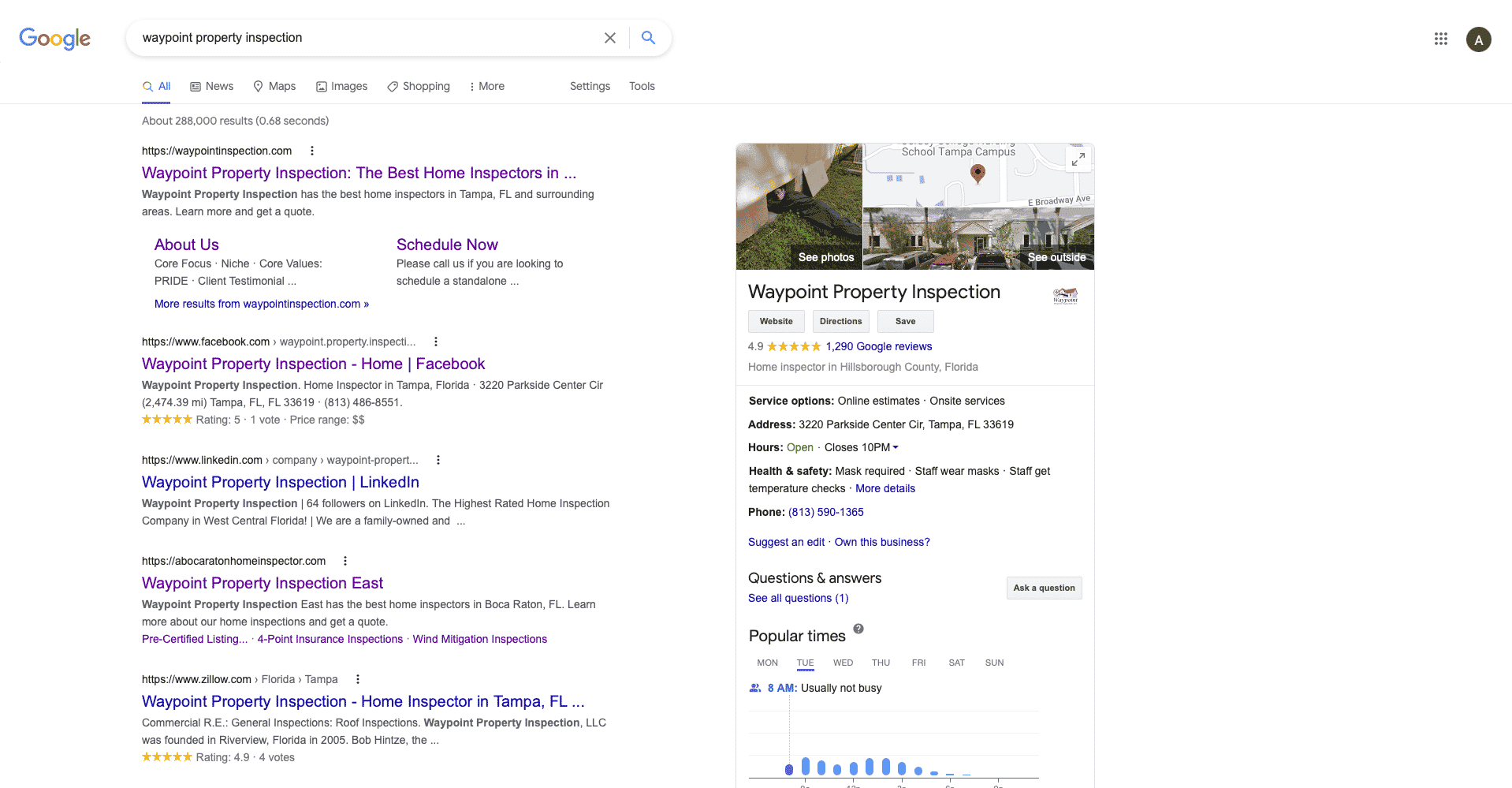Open 4-Point Insurance Inspections link

(x=330, y=639)
